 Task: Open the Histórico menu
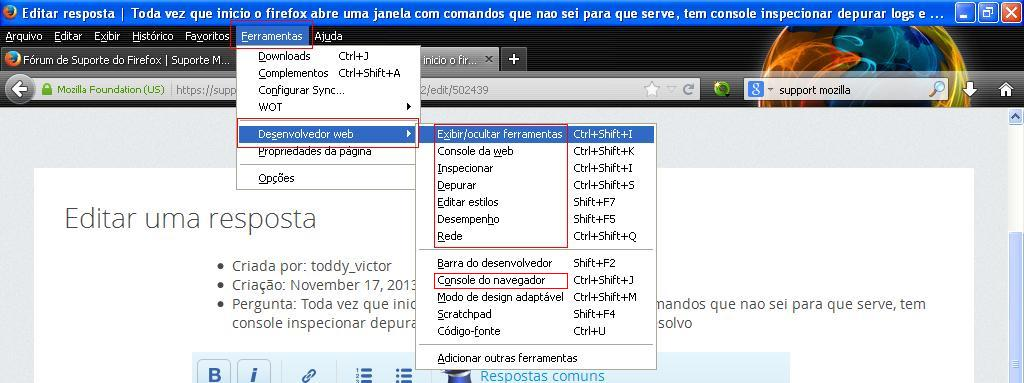(153, 37)
